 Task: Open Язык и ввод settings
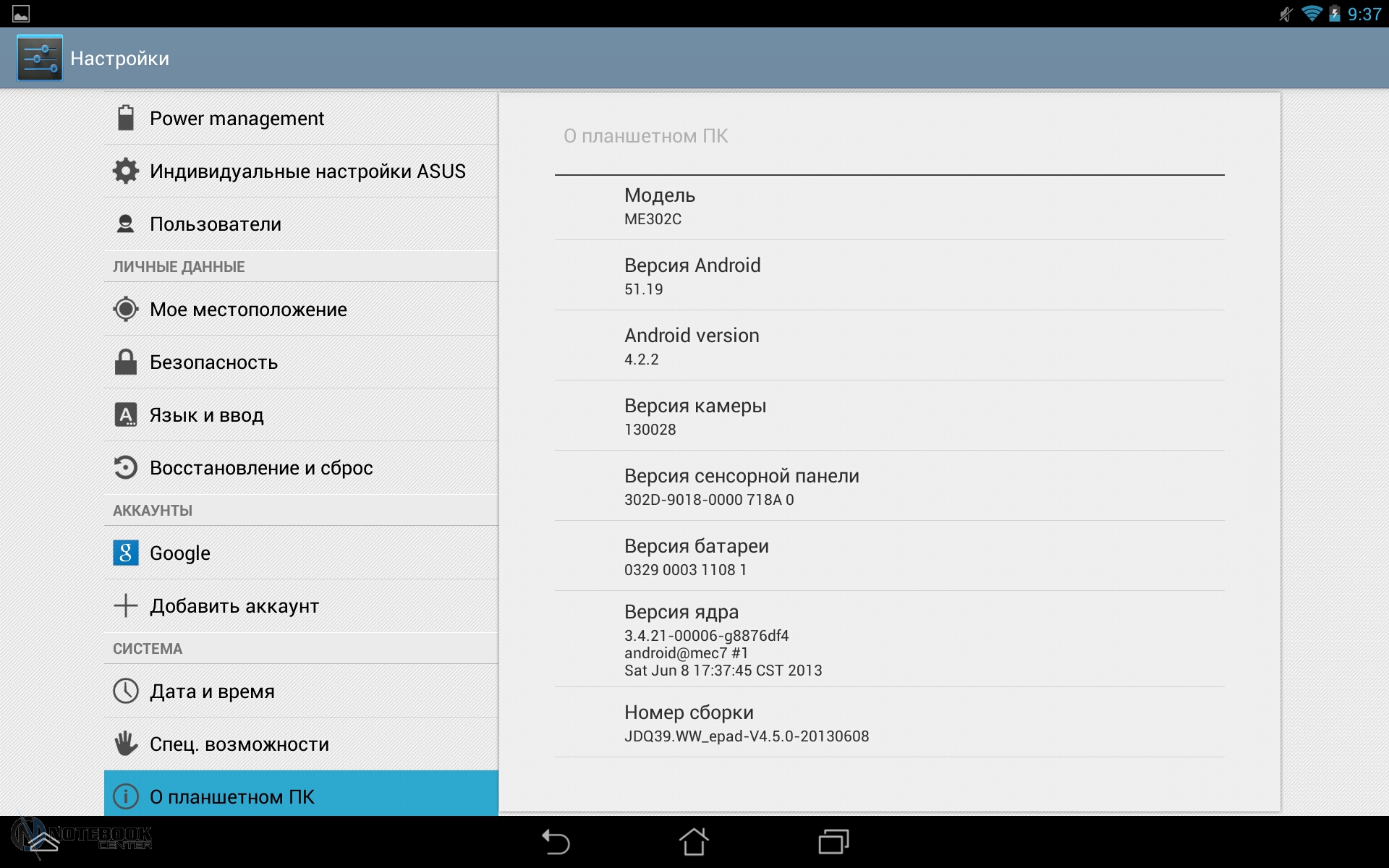coord(206,415)
